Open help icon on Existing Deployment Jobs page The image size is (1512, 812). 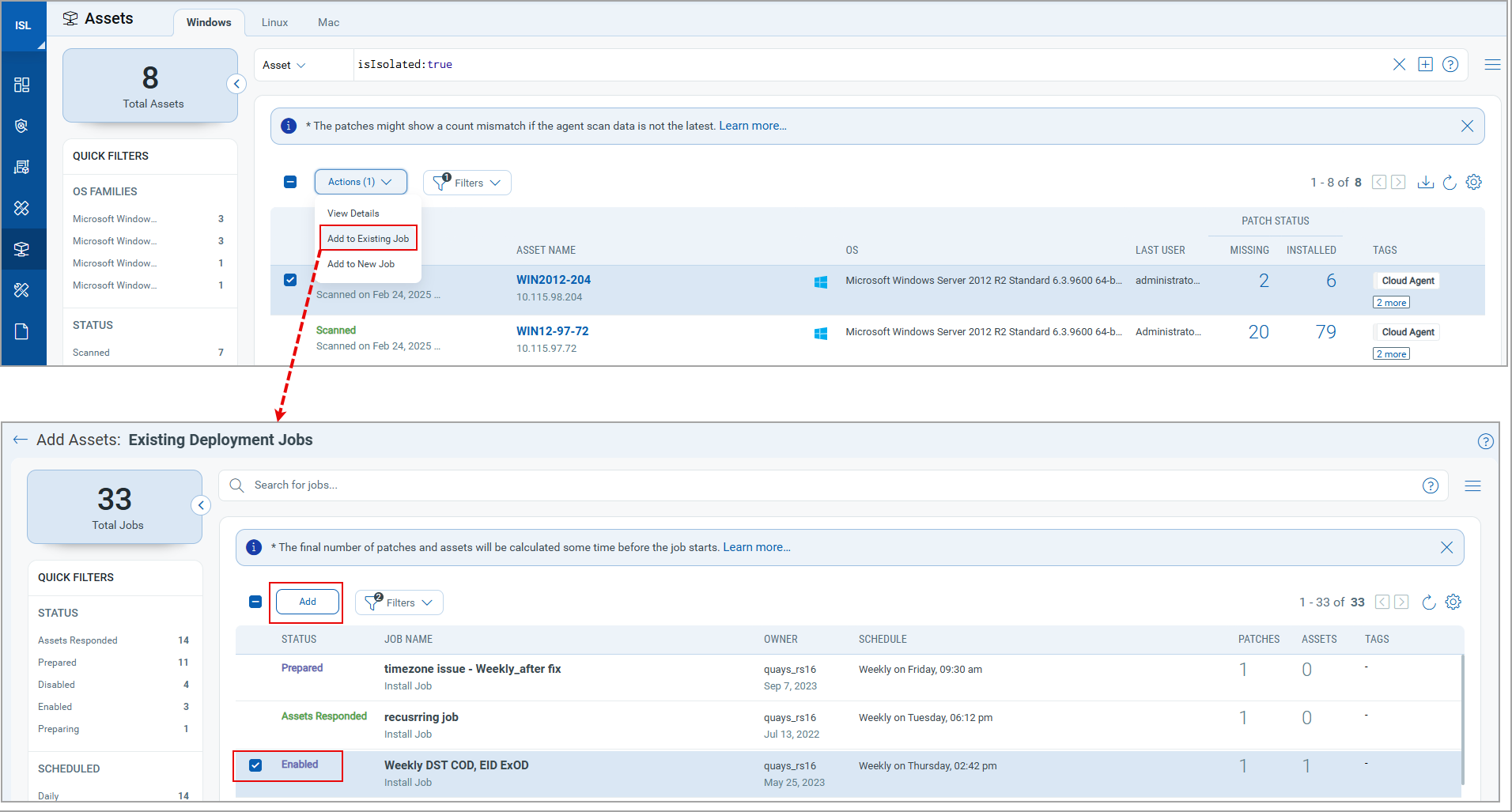click(1485, 441)
